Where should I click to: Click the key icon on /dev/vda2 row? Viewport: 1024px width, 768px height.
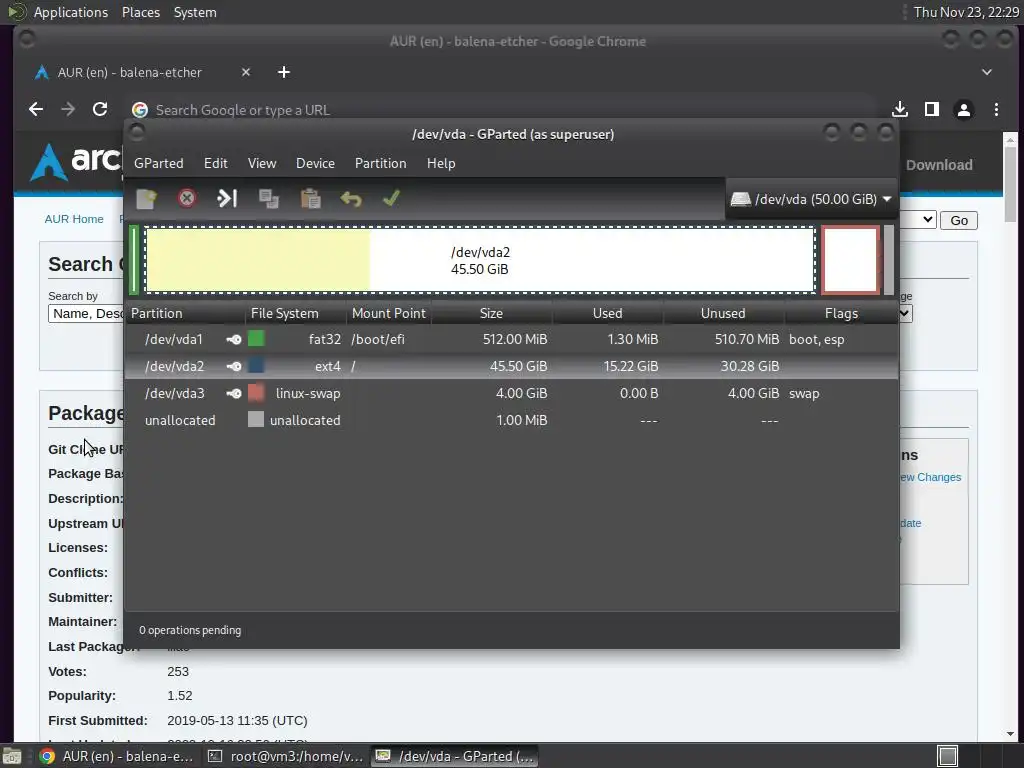234,366
